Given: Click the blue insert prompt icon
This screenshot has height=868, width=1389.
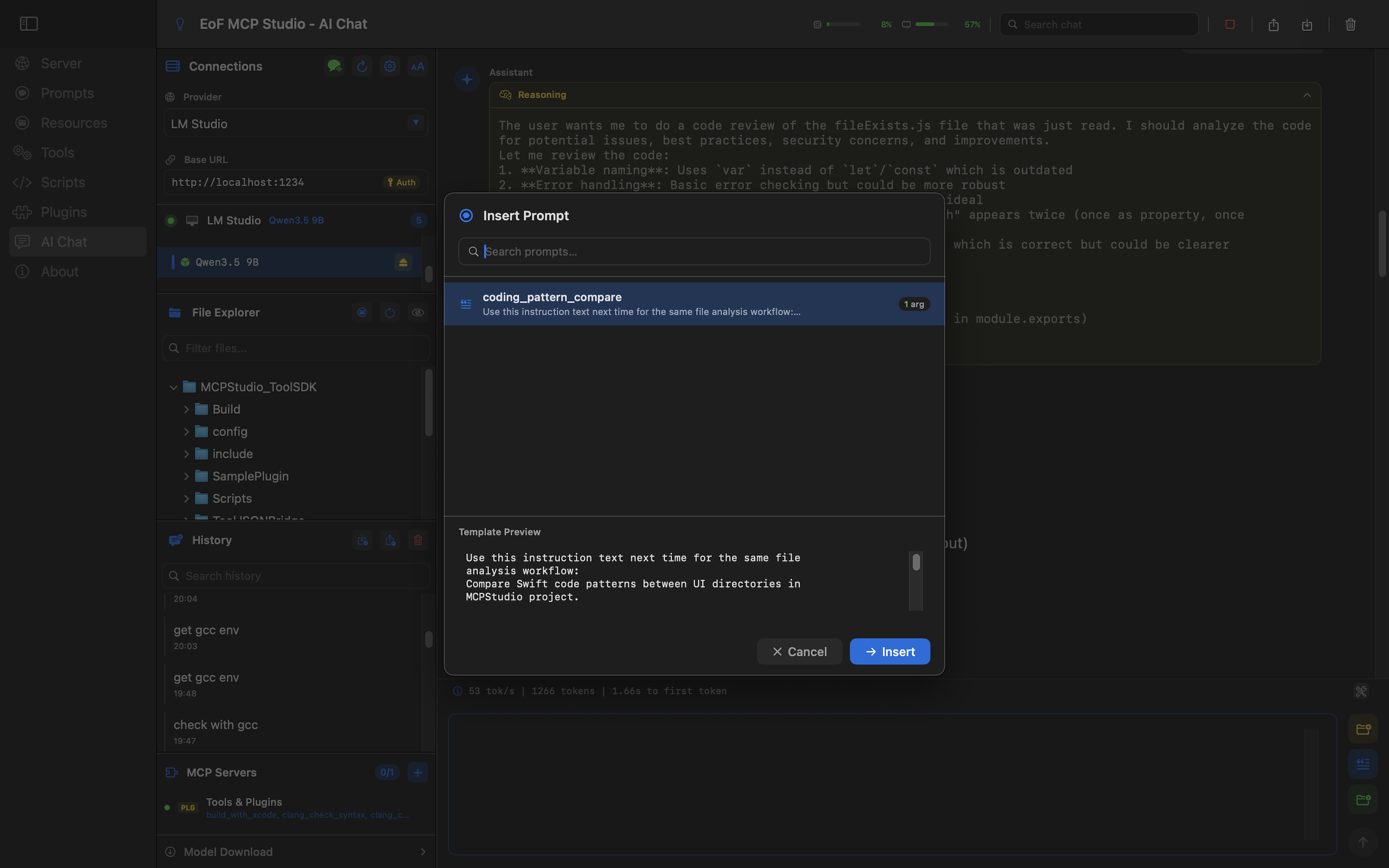Looking at the screenshot, I should [x=1362, y=764].
